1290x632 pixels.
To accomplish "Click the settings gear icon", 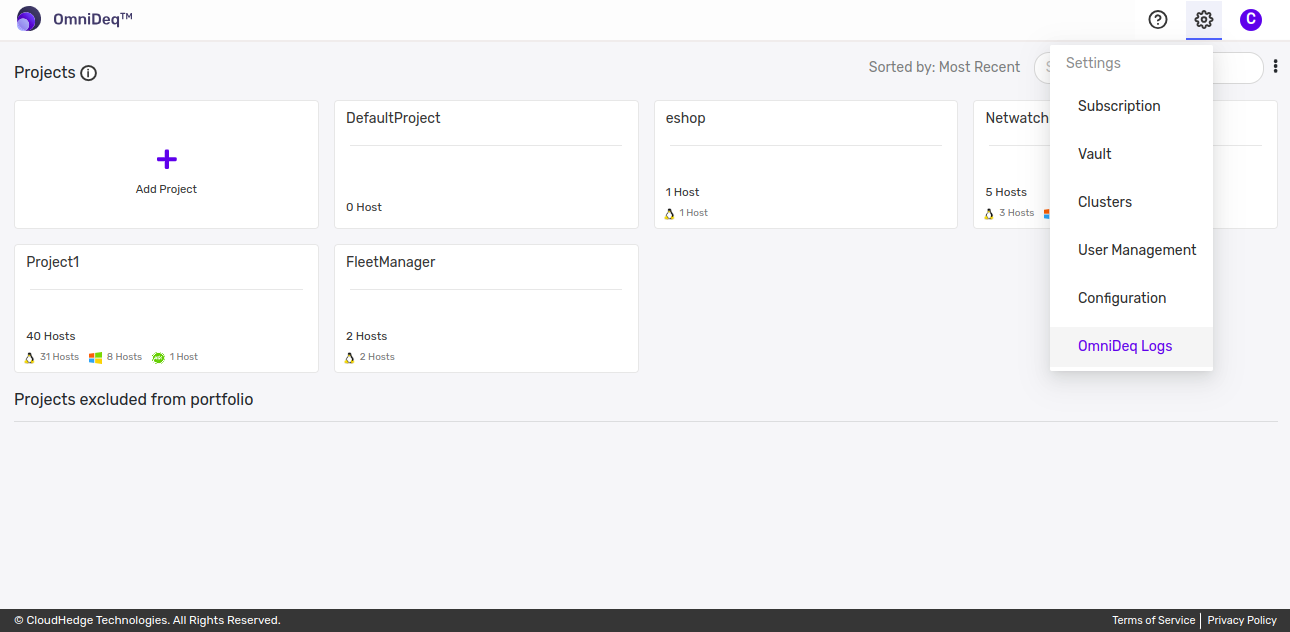I will [1204, 19].
